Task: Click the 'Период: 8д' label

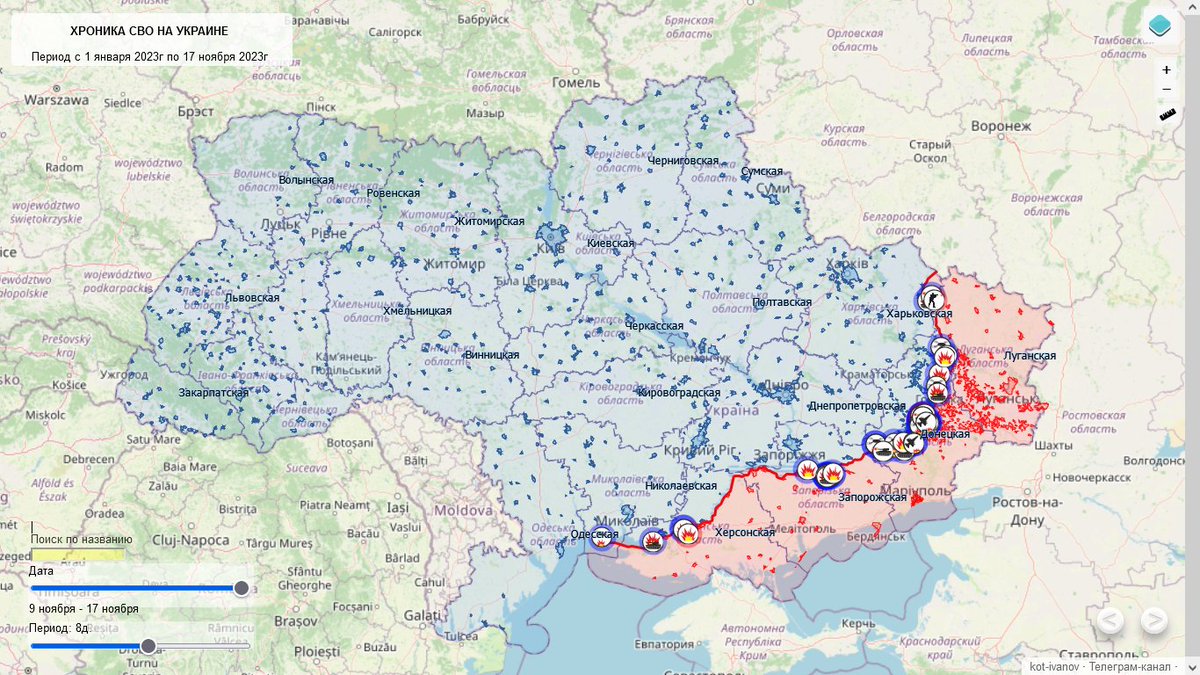Action: pos(59,628)
